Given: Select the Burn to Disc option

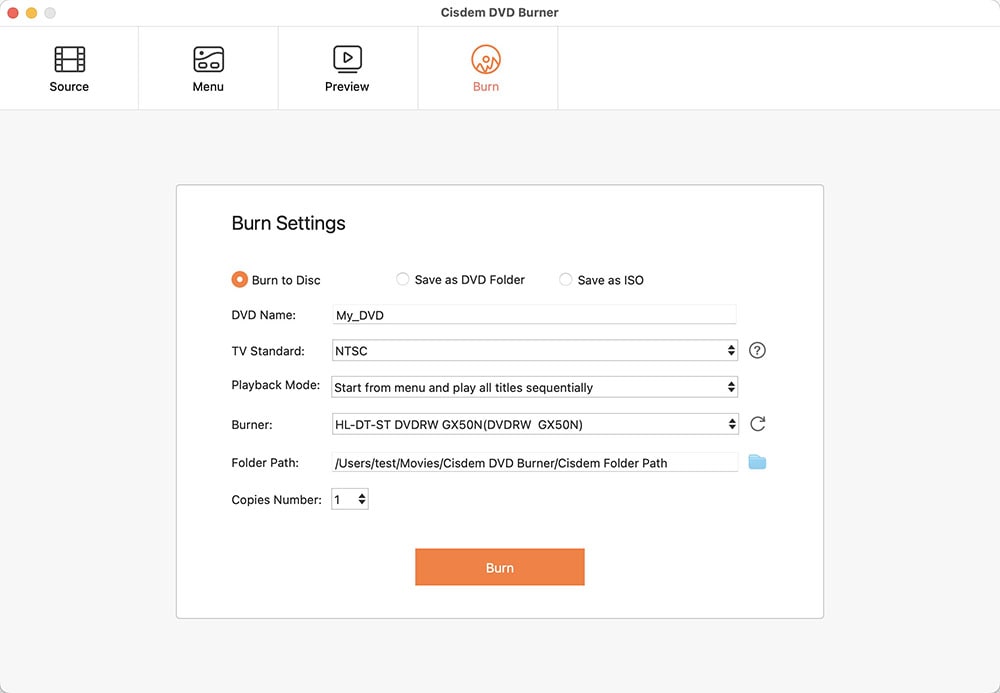Looking at the screenshot, I should [x=239, y=280].
